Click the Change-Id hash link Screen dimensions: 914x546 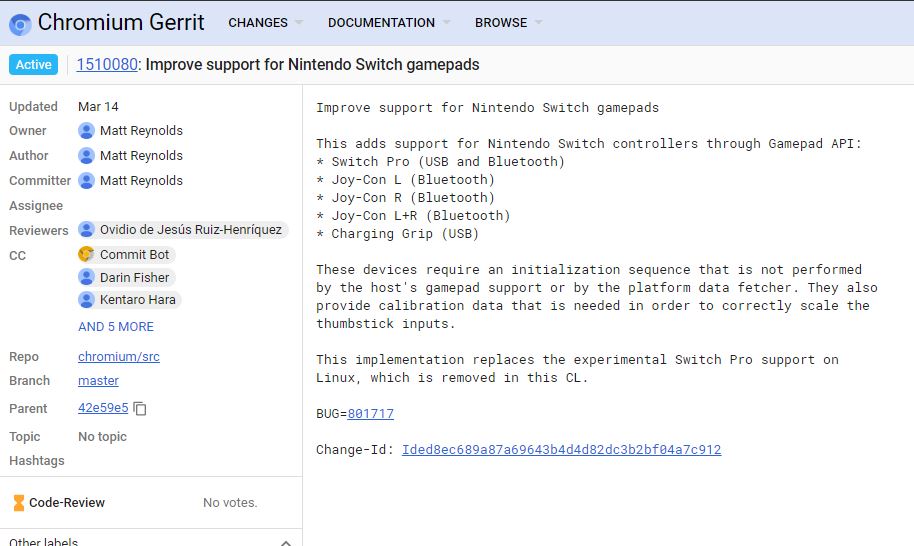coord(561,450)
